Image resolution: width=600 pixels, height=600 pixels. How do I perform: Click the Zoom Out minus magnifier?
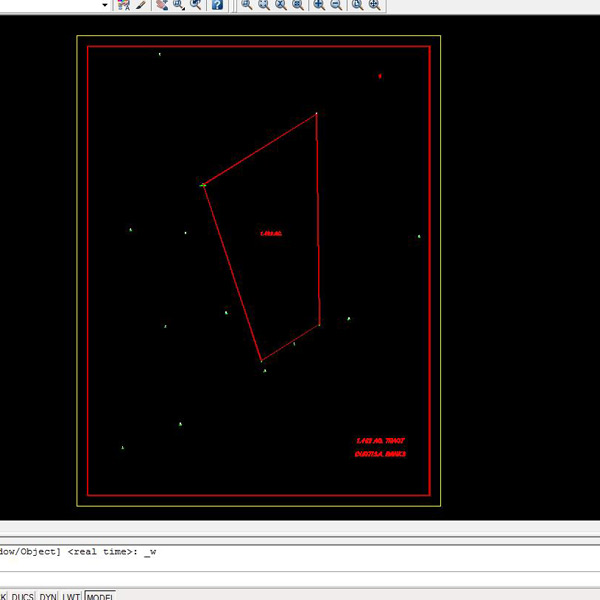[x=336, y=5]
